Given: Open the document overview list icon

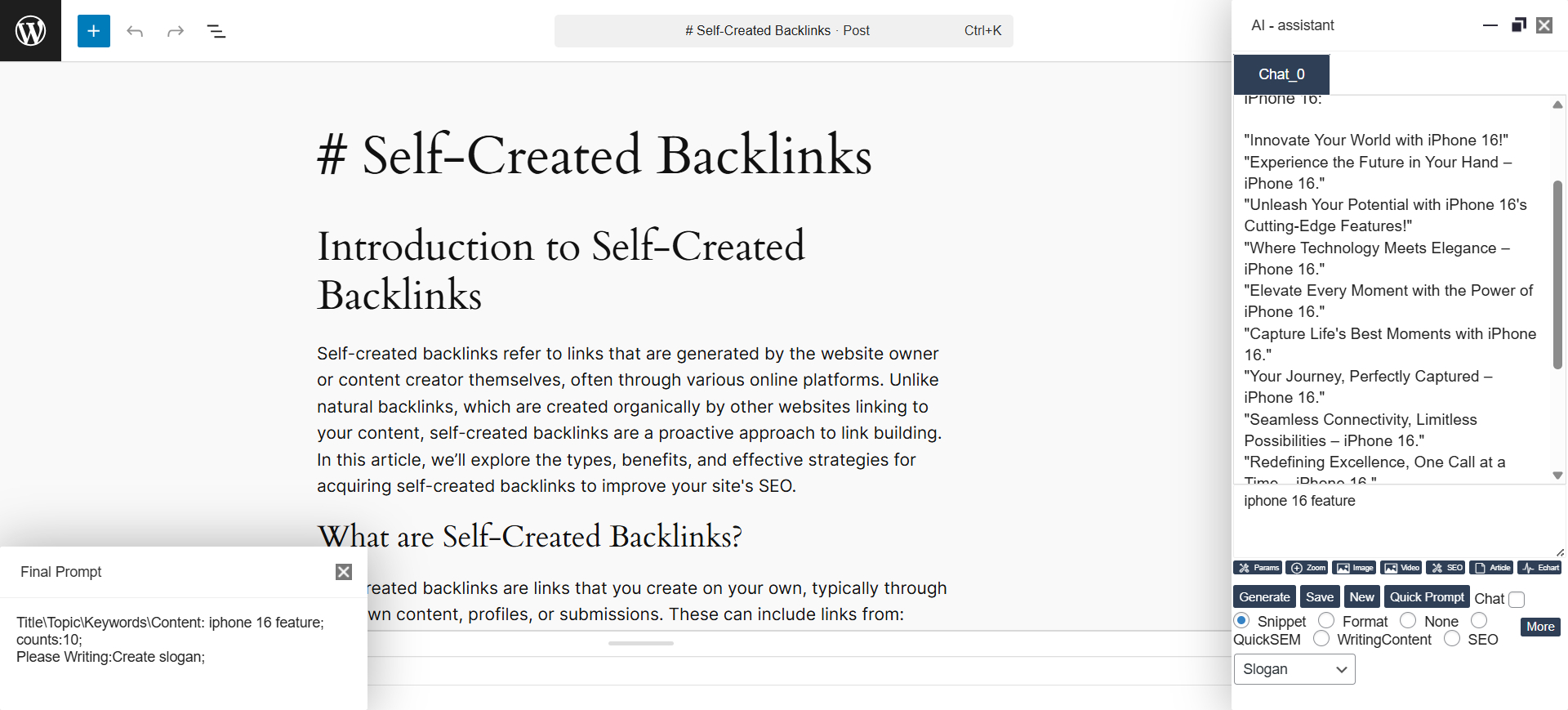Looking at the screenshot, I should click(216, 31).
